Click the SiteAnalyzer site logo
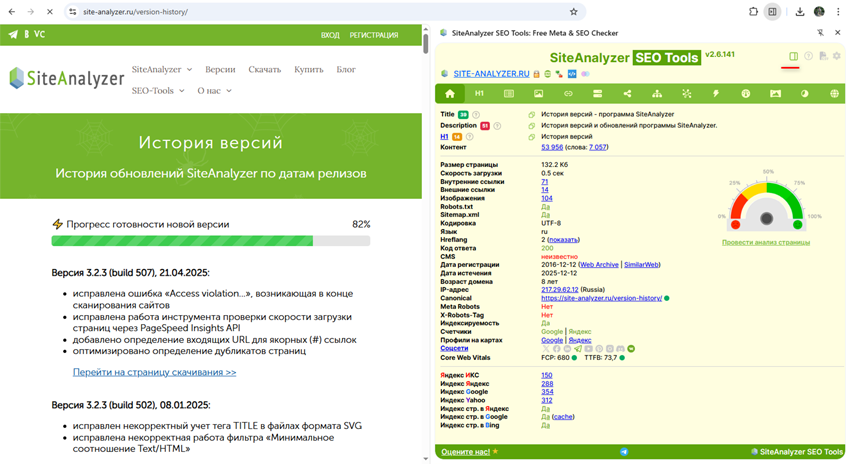 [67, 79]
